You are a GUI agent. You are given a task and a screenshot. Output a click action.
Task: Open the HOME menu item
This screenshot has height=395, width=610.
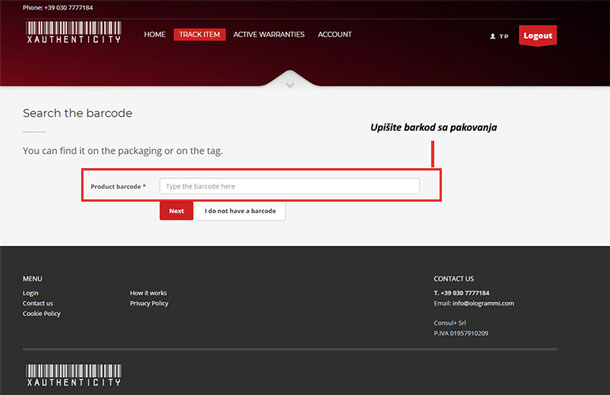(154, 34)
